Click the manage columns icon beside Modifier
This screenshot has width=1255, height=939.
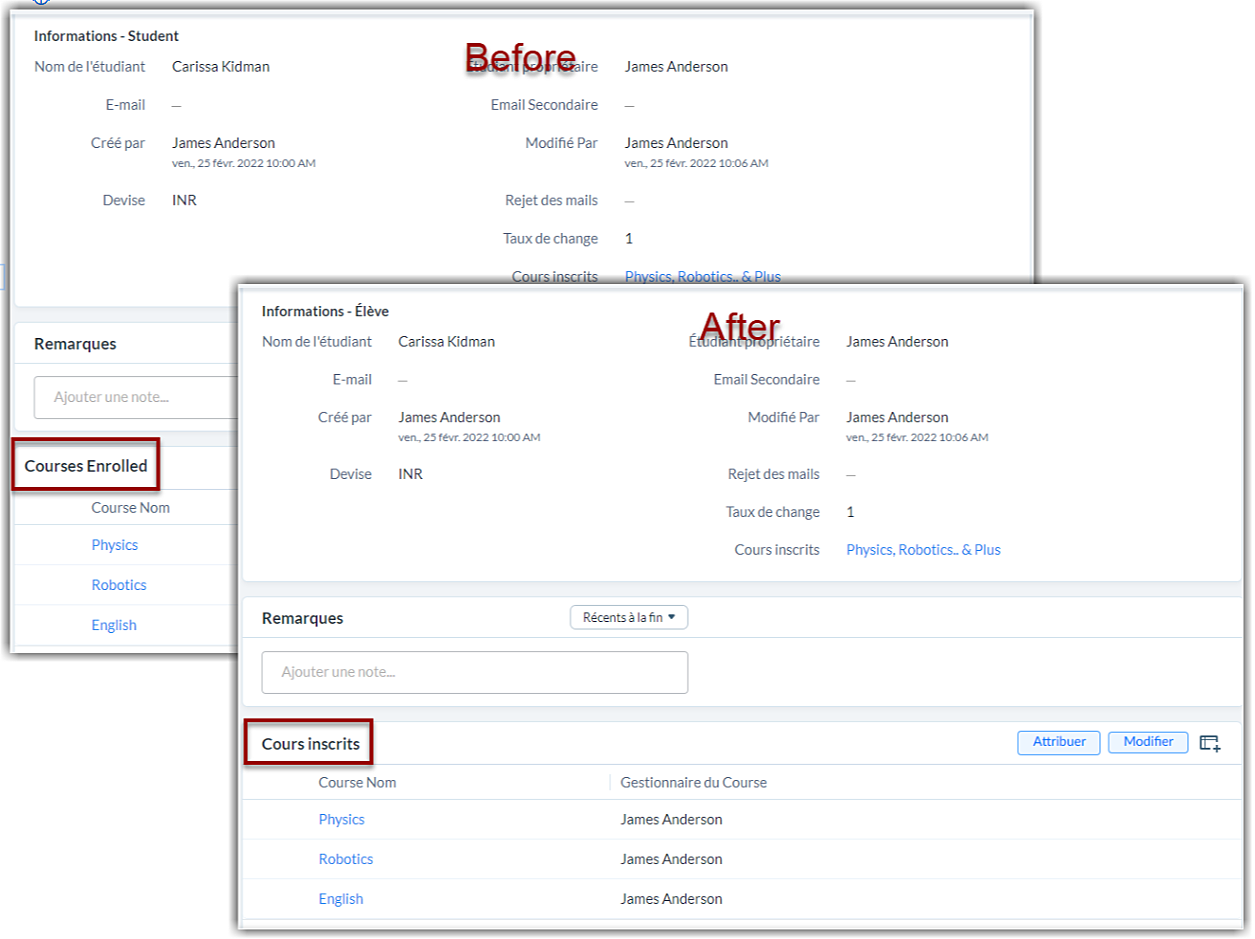(1210, 743)
